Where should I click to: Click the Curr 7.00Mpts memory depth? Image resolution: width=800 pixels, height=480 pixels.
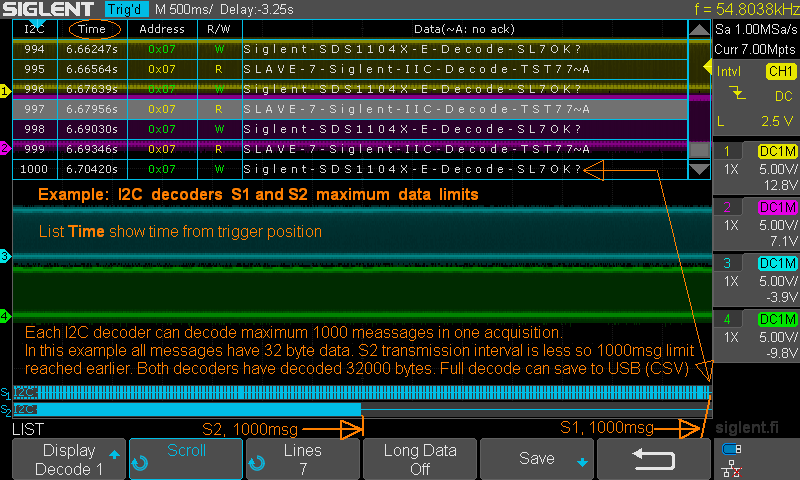coord(755,49)
